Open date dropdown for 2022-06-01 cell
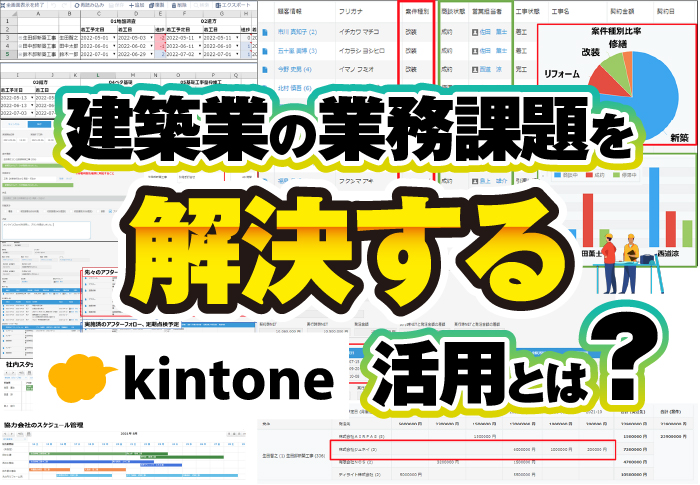The height and width of the screenshot is (485, 700). pos(114,46)
